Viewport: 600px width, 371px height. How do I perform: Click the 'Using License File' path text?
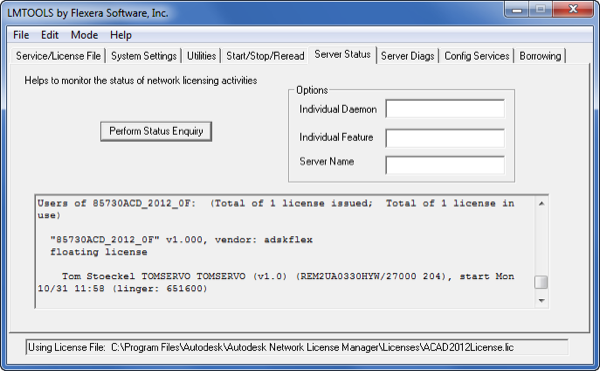(x=271, y=347)
